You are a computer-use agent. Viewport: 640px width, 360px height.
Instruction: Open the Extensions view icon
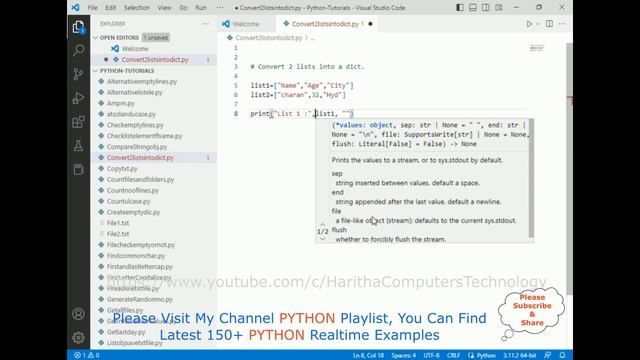tap(78, 122)
